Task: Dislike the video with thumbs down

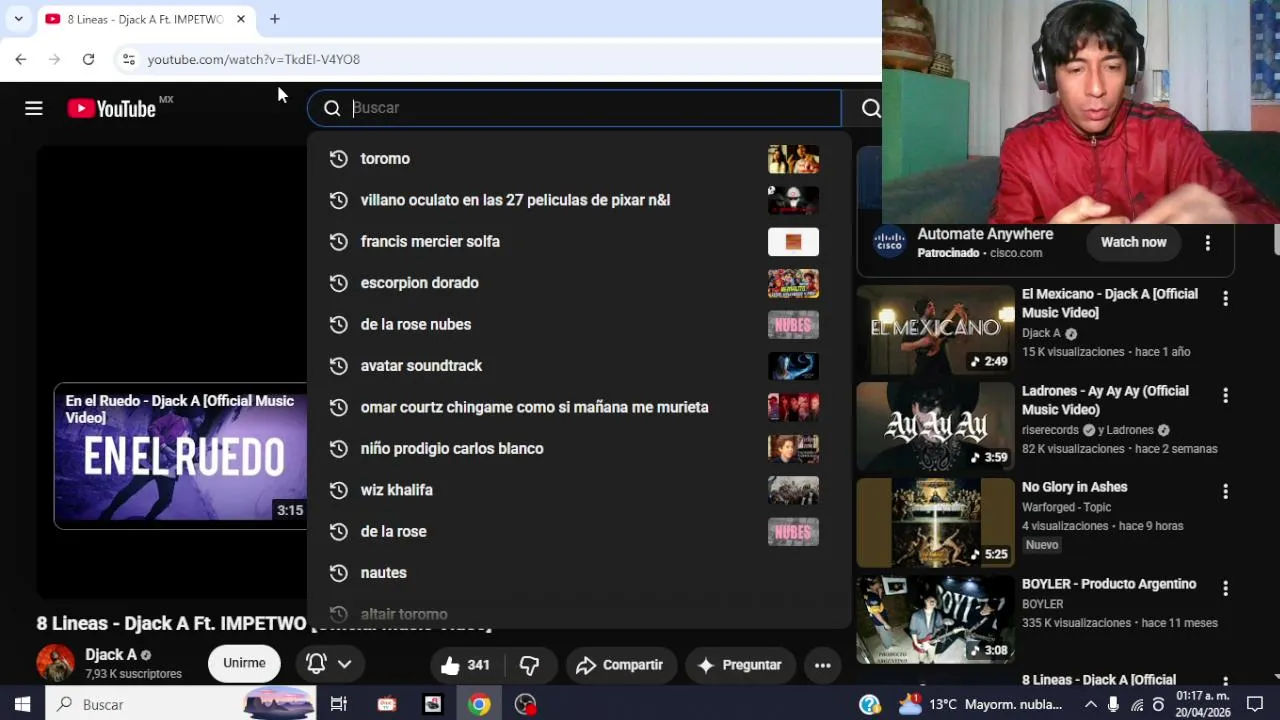Action: 529,665
